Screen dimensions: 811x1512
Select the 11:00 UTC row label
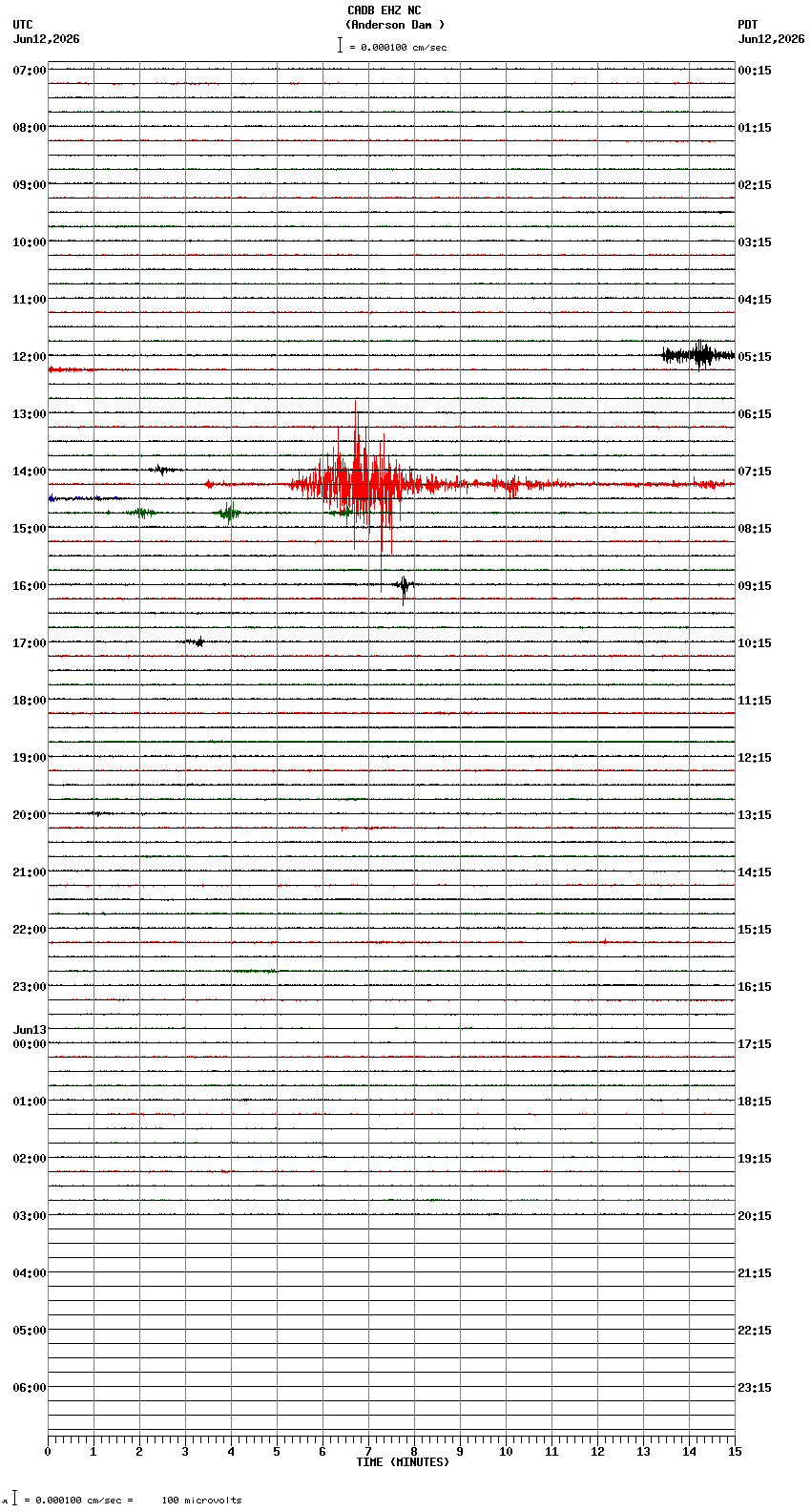click(x=30, y=300)
